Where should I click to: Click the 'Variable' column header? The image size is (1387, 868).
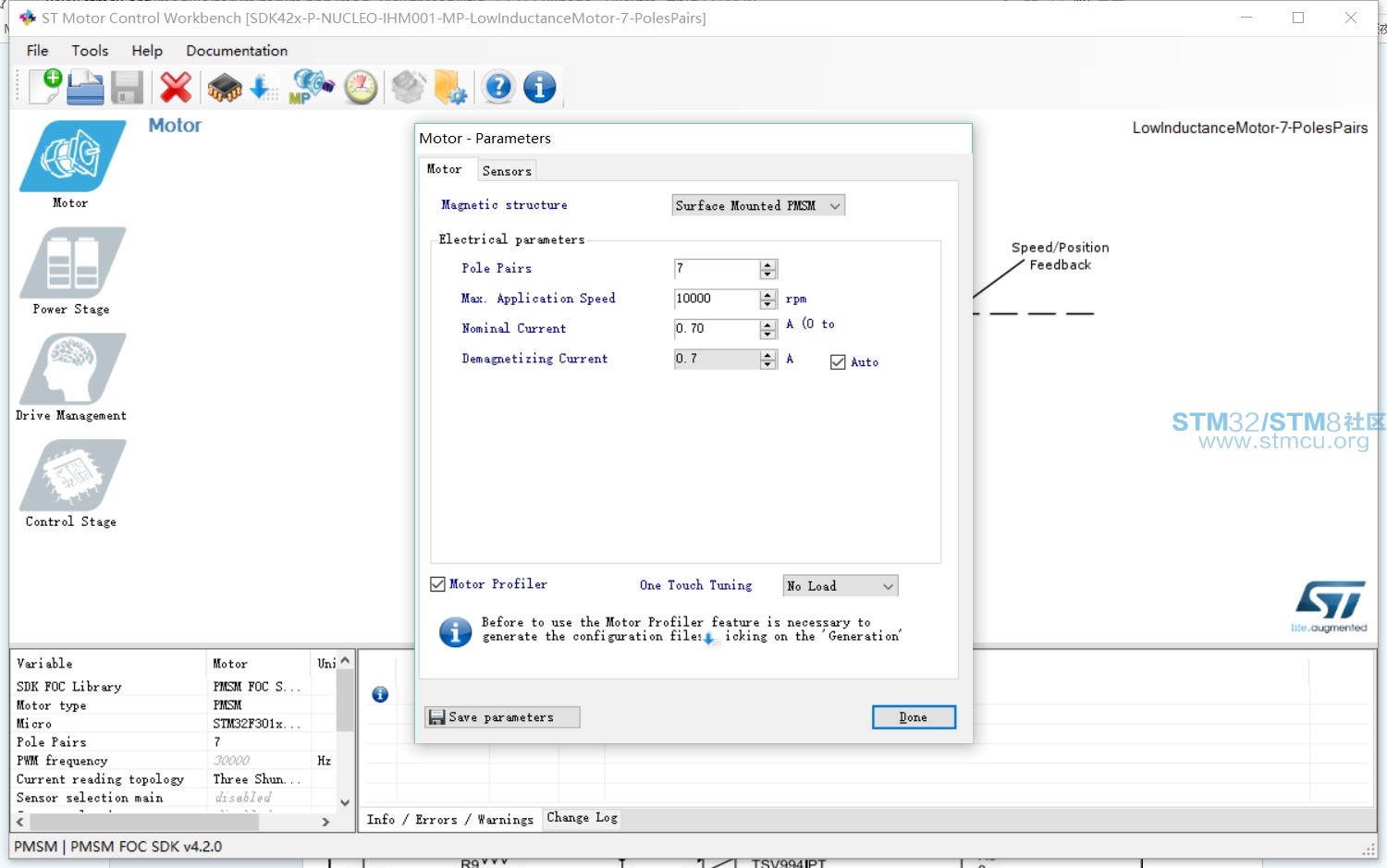click(x=109, y=664)
